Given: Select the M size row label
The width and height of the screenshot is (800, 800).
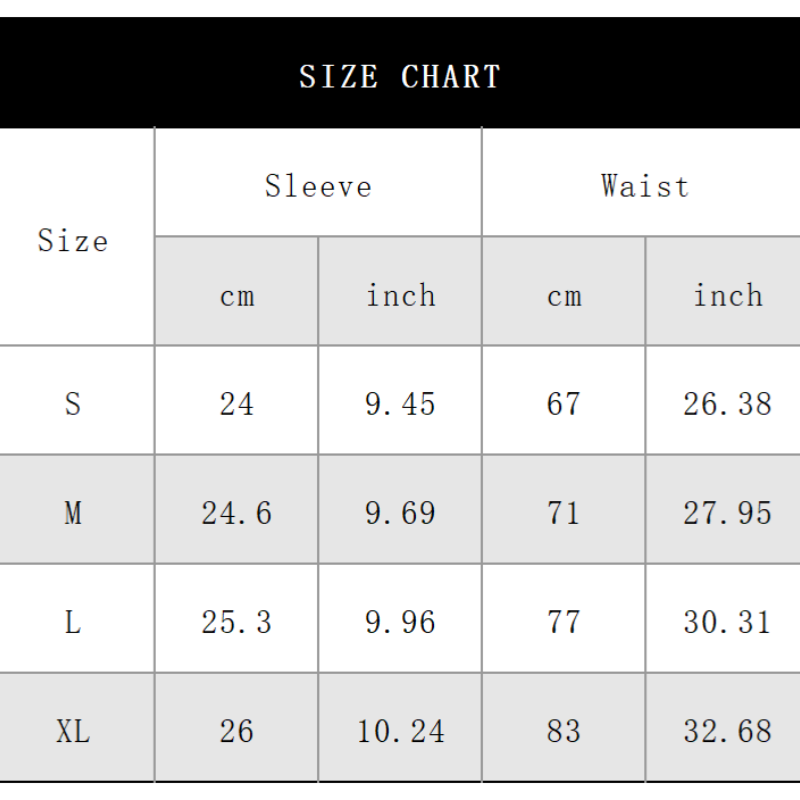Looking at the screenshot, I should point(73,513).
